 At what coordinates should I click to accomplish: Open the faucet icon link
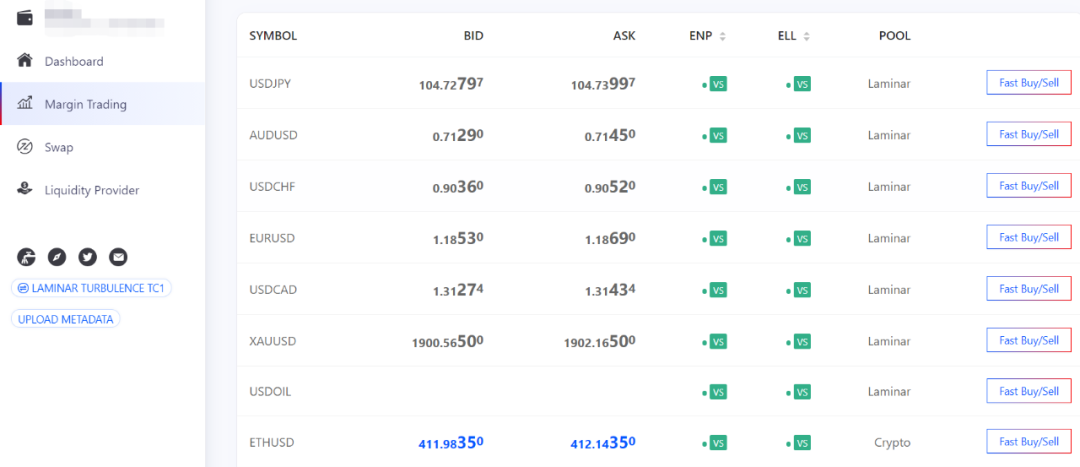point(27,257)
